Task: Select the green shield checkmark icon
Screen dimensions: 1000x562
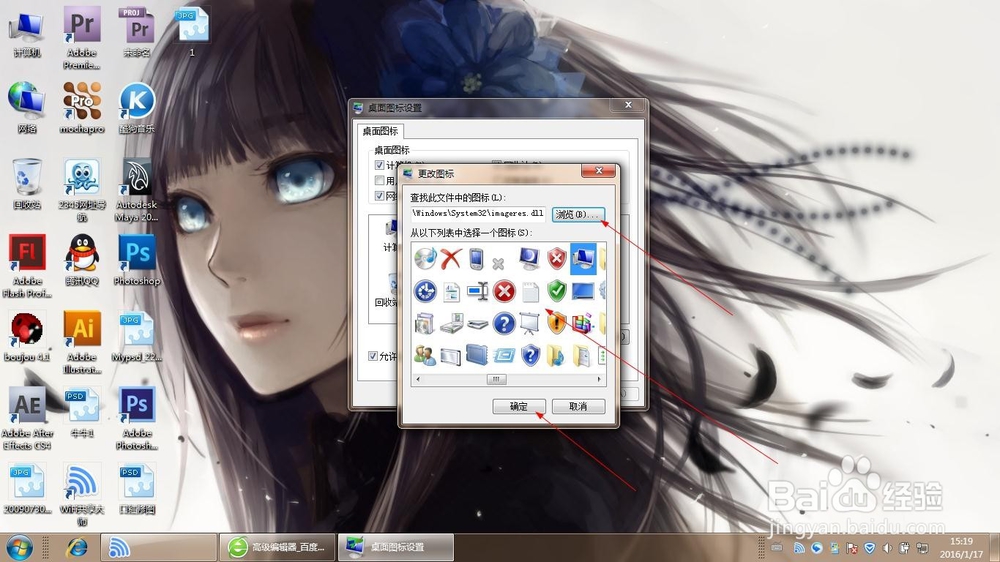Action: [x=557, y=291]
